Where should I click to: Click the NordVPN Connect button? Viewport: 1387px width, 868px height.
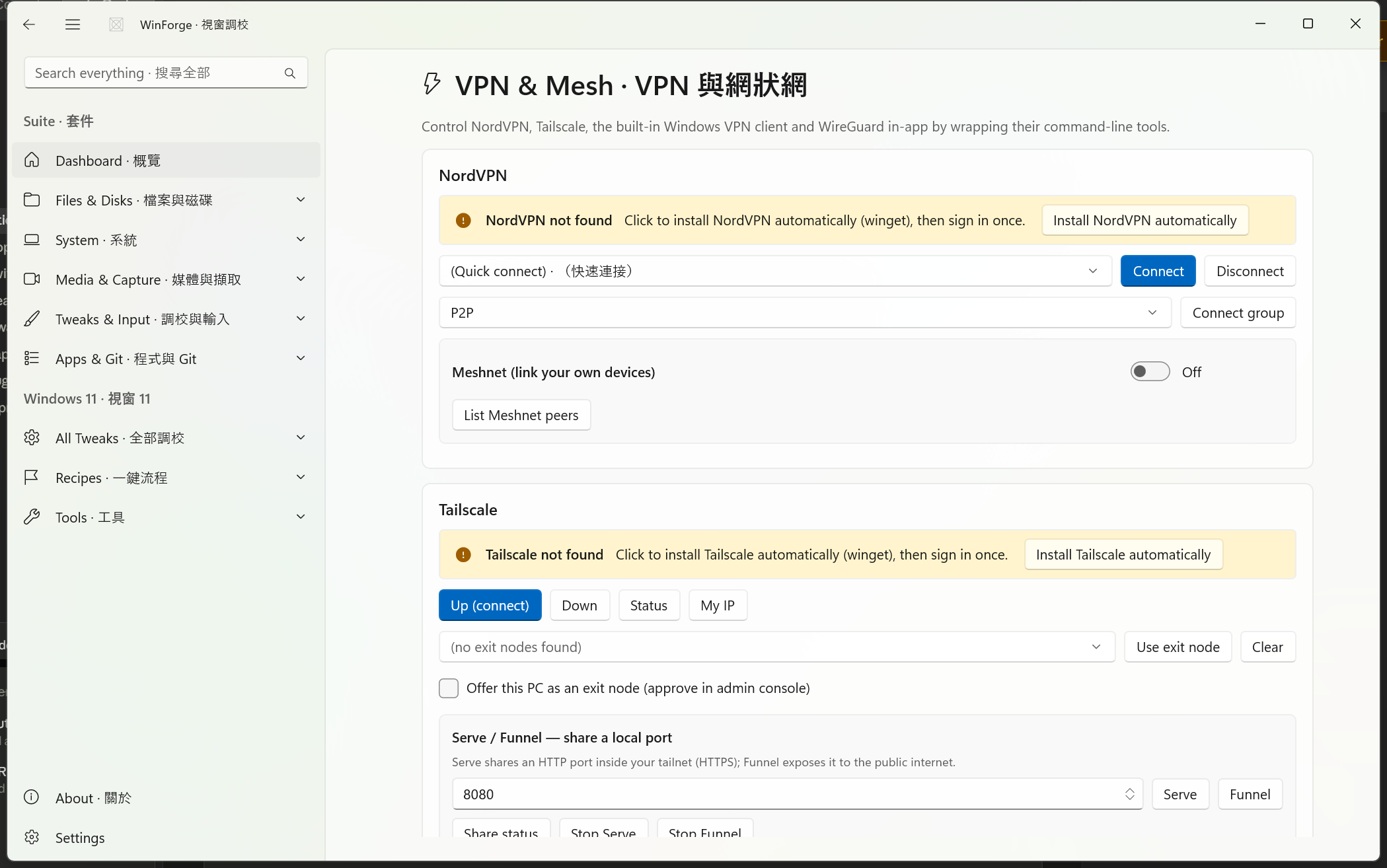(1158, 271)
